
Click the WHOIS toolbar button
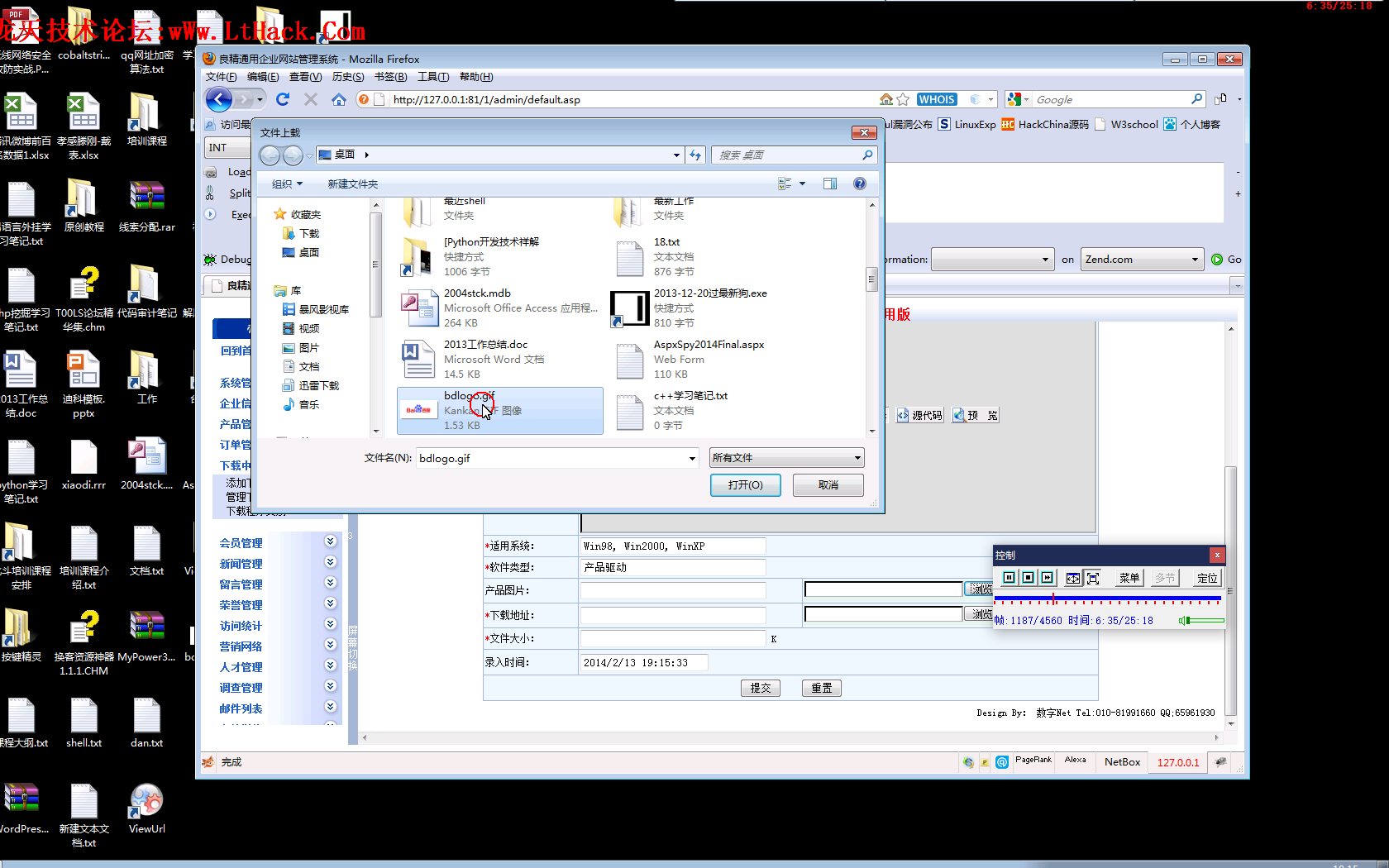pos(937,99)
